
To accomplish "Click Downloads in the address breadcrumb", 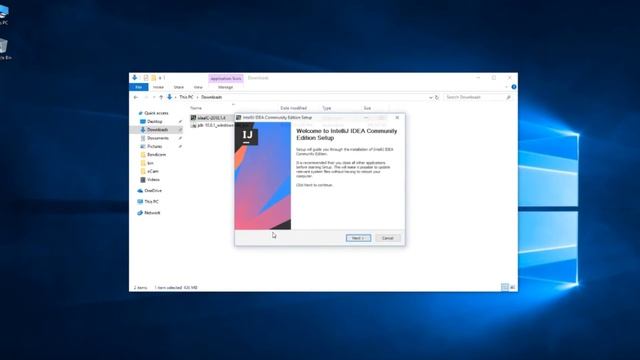I will click(x=211, y=97).
